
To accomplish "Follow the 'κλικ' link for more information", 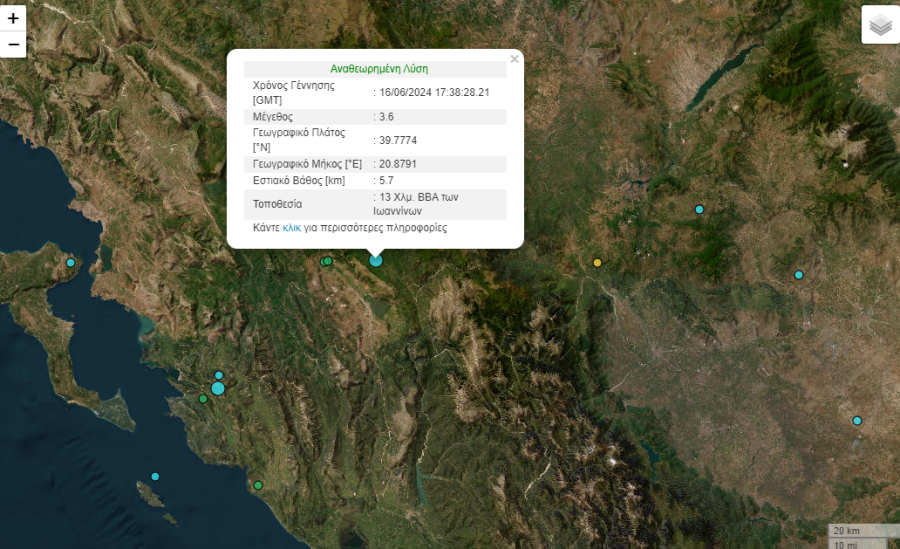I will [292, 228].
